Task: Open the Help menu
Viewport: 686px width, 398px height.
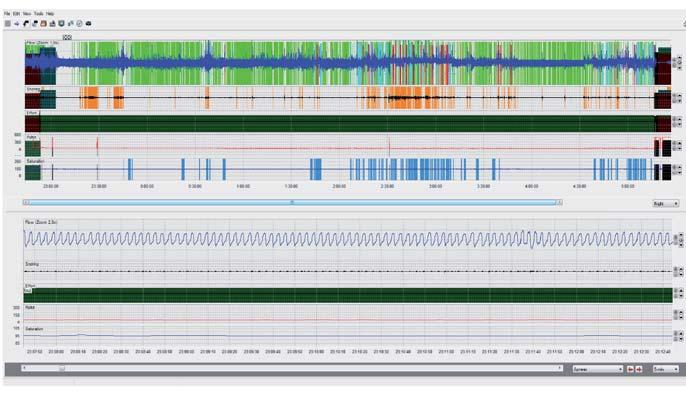Action: (x=50, y=14)
